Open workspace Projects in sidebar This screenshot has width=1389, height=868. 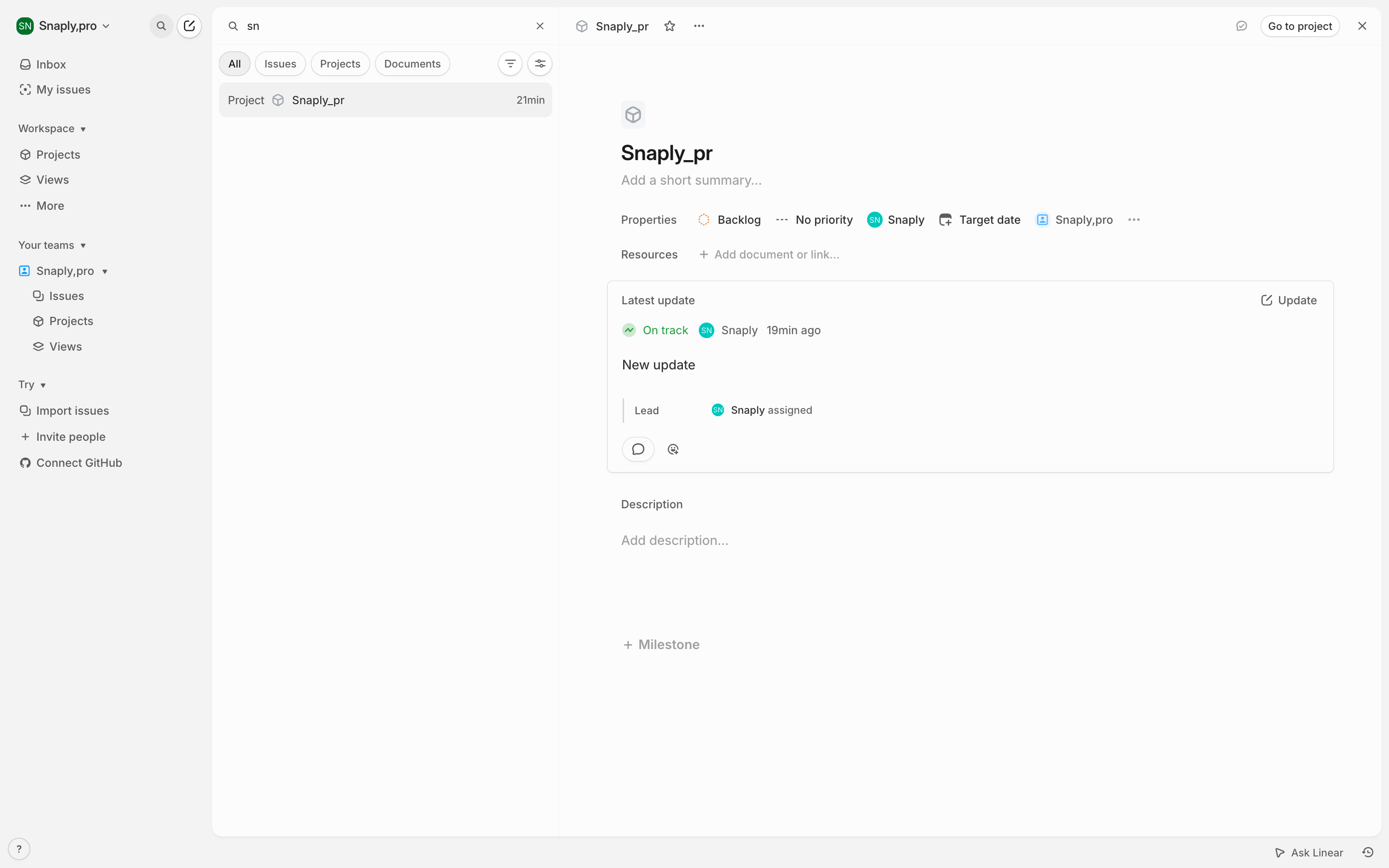[50, 154]
